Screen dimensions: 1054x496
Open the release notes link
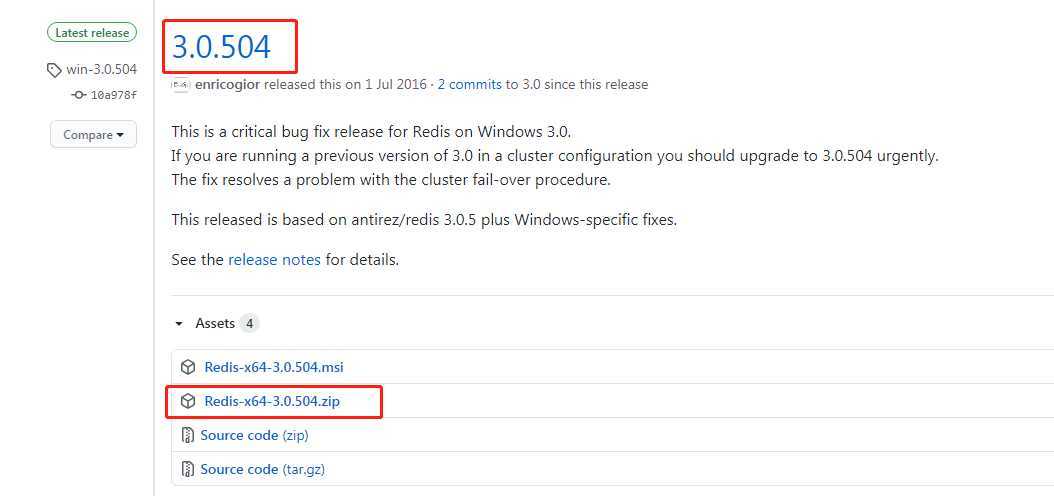click(x=274, y=259)
